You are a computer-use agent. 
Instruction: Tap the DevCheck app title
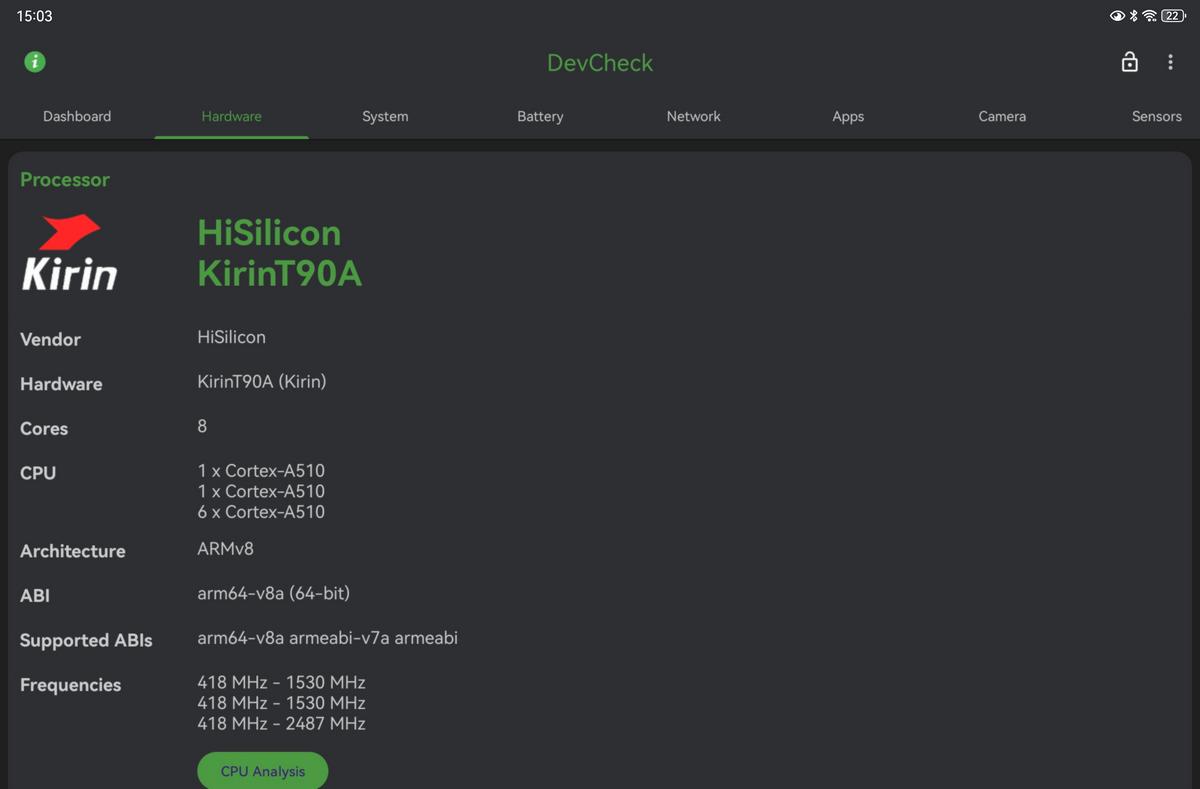(x=600, y=62)
